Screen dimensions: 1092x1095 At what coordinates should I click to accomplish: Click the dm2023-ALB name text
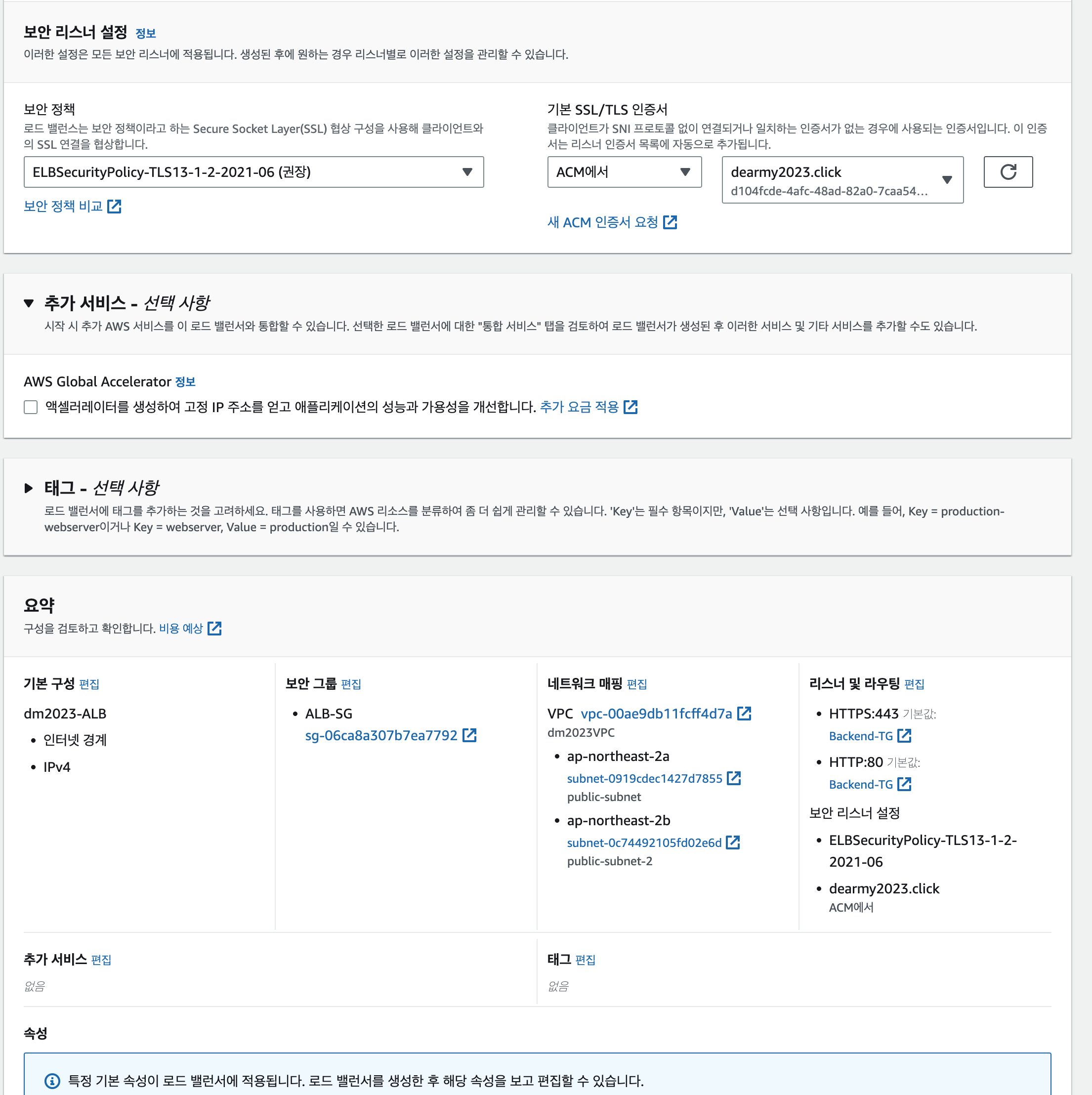tap(65, 714)
